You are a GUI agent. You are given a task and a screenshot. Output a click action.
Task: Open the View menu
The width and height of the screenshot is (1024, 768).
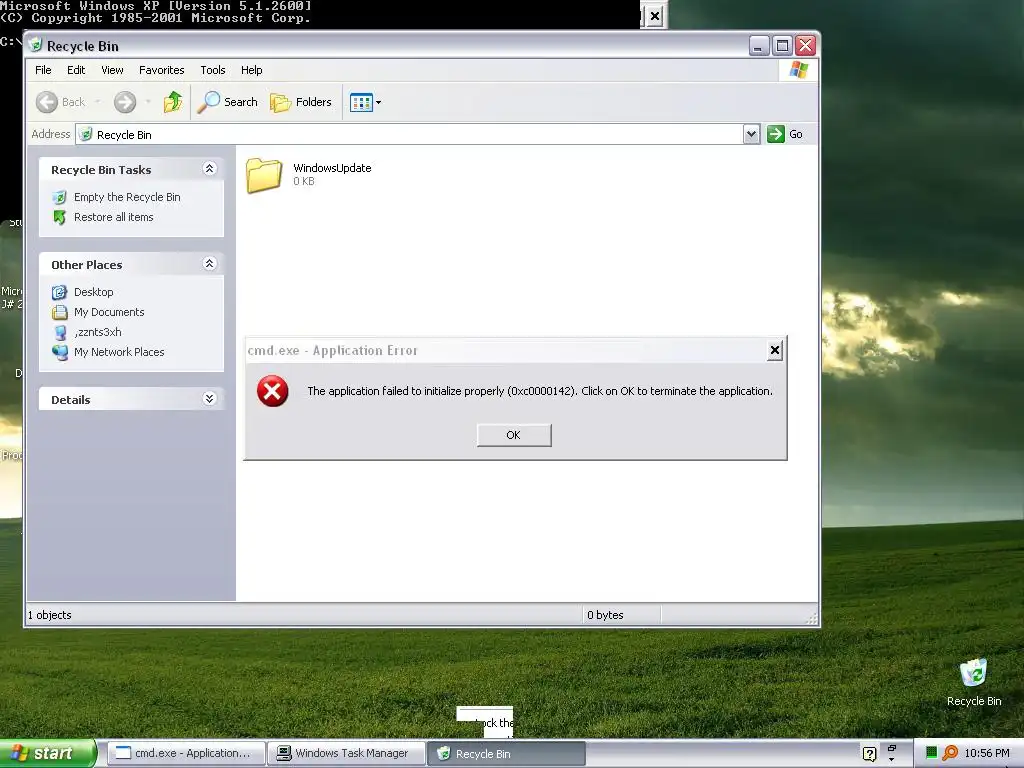112,70
